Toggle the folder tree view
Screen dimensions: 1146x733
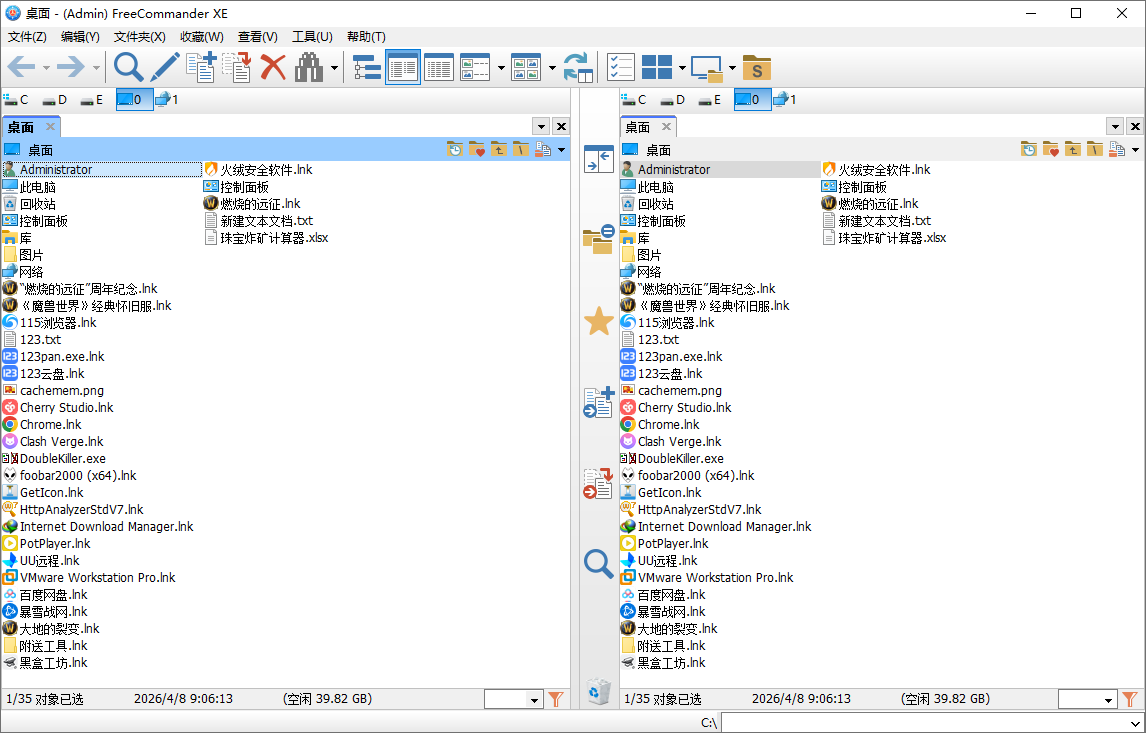click(x=366, y=67)
